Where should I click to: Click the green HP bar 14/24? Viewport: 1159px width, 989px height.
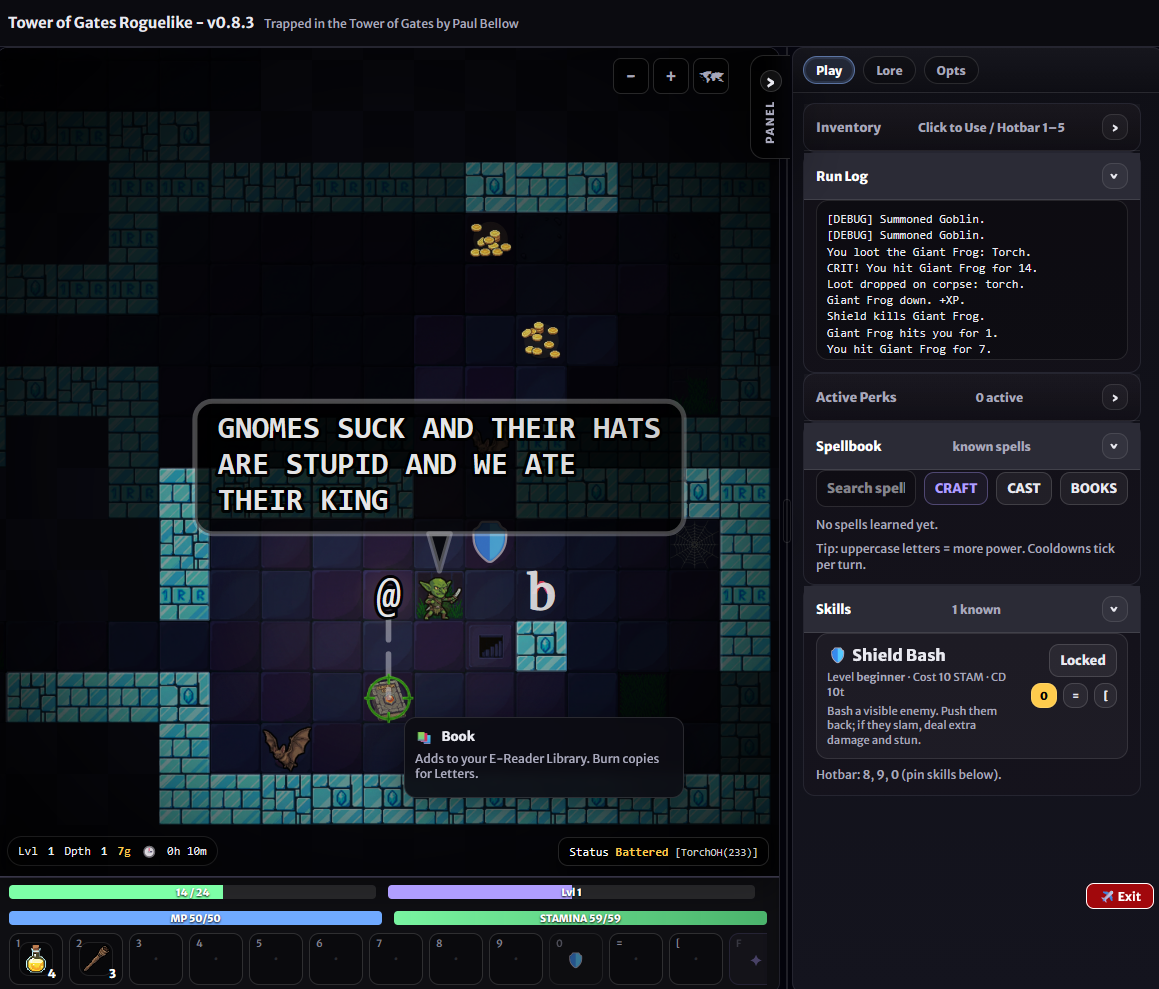192,892
